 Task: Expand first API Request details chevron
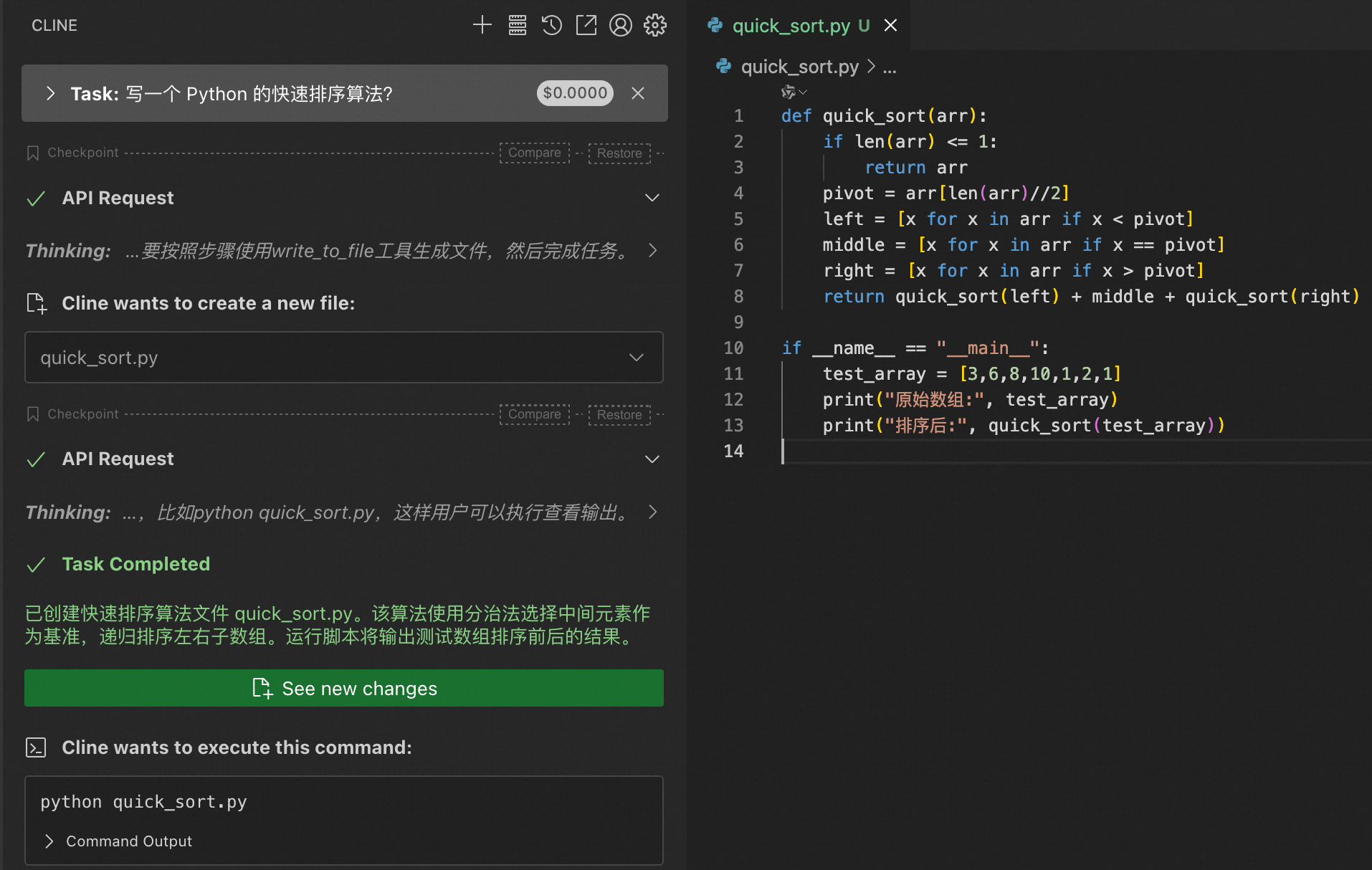652,198
